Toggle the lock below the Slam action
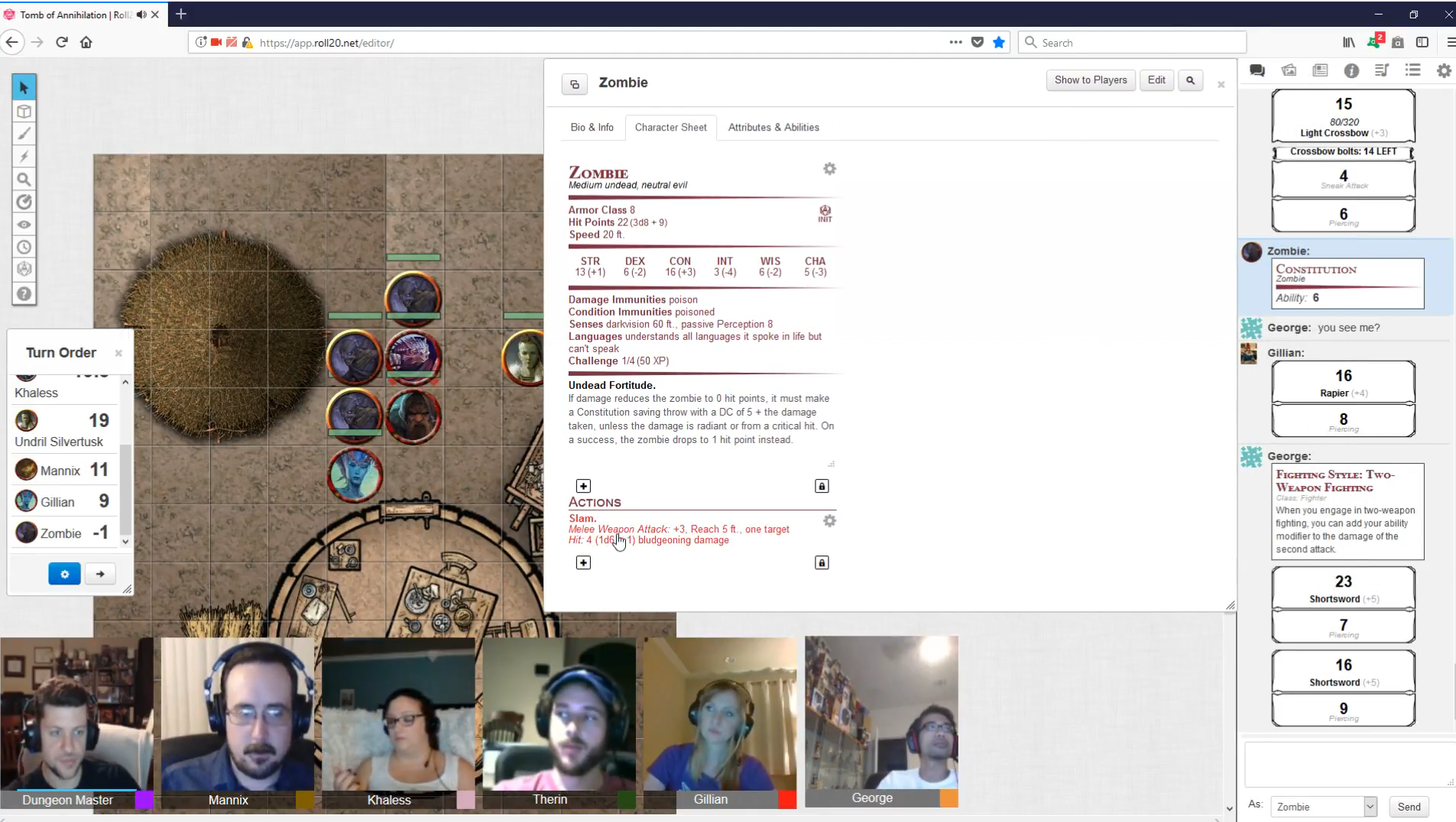 tap(822, 563)
